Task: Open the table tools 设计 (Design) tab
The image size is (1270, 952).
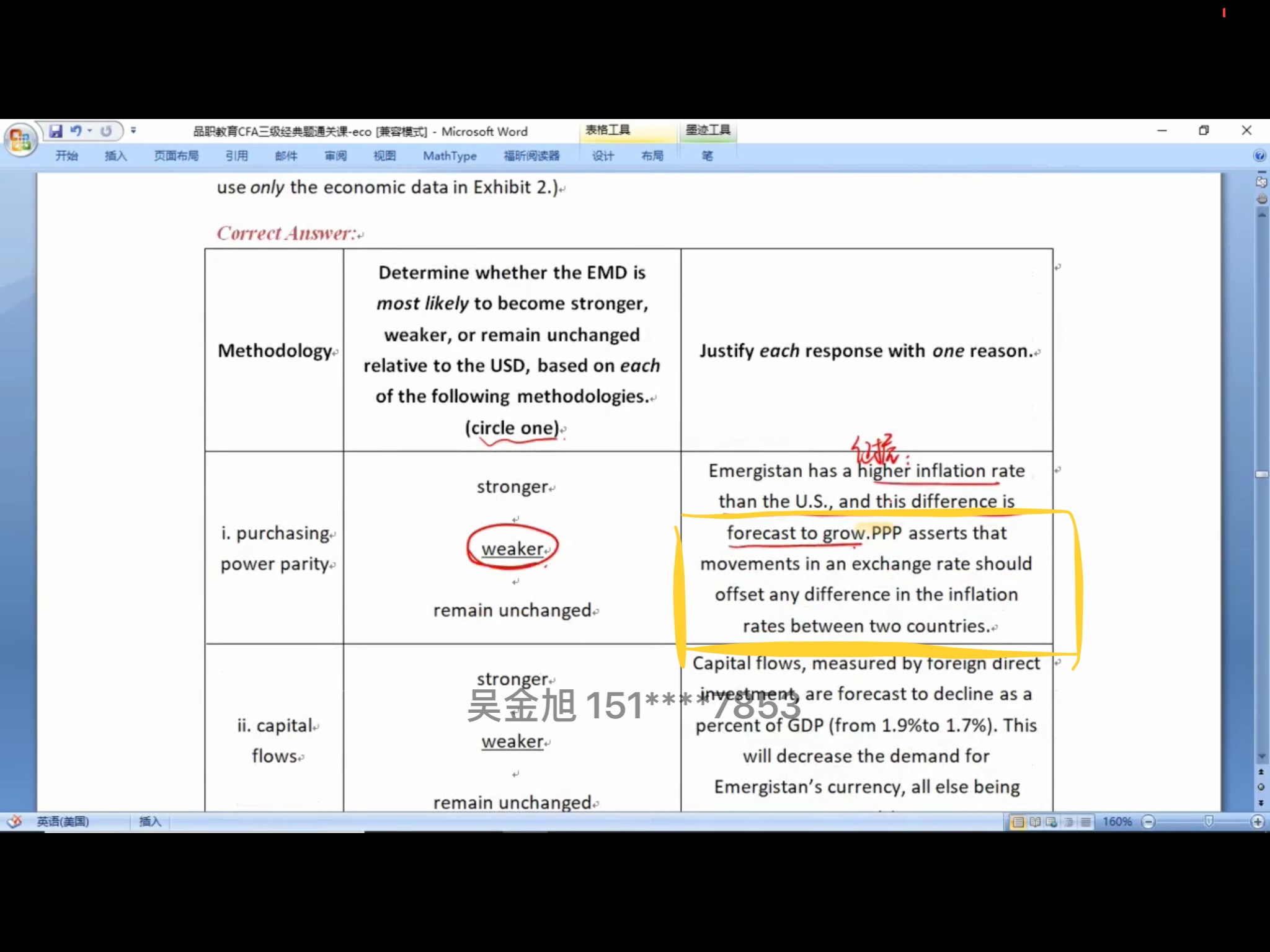Action: [x=602, y=156]
